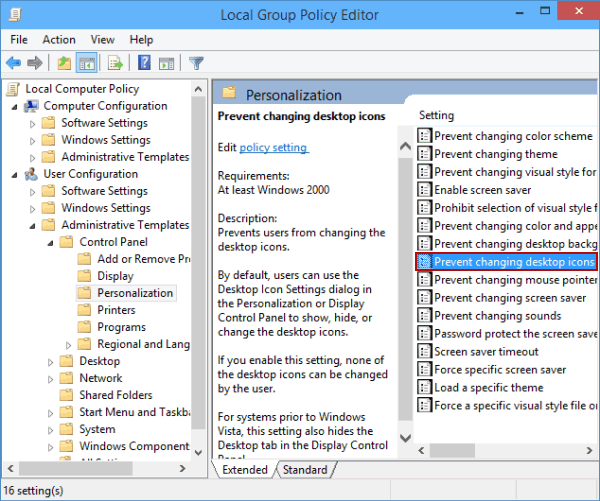Screen dimensions: 600x501
Task: Open Help via the question mark icon
Action: (143, 63)
